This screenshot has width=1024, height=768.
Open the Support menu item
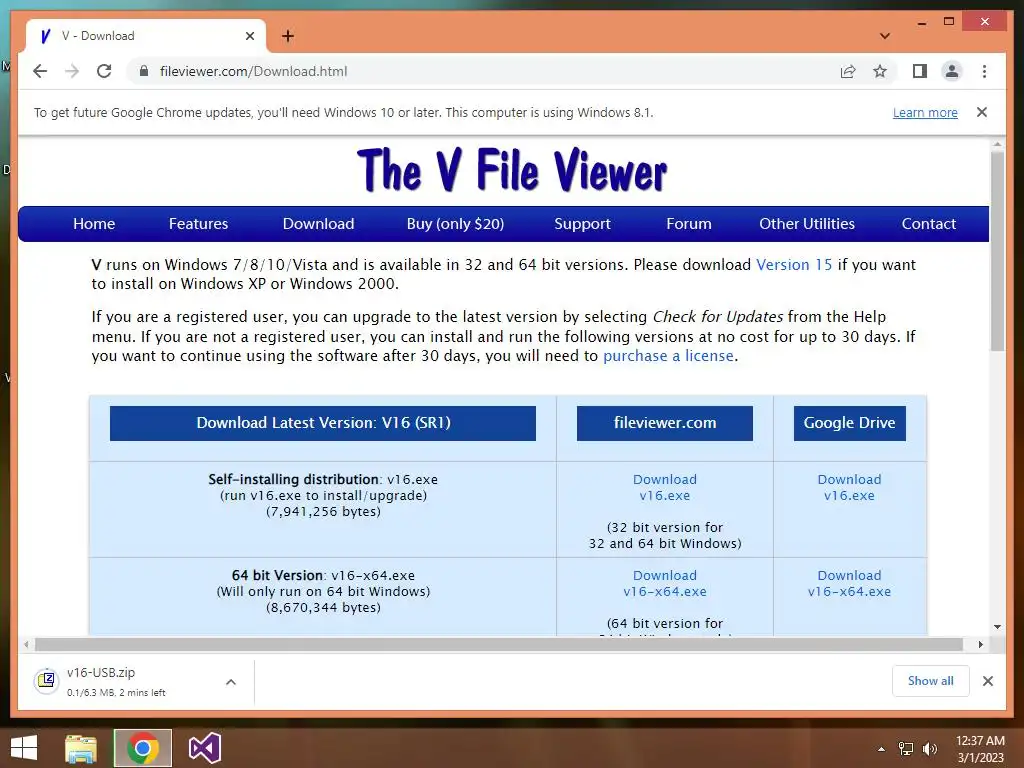[583, 224]
